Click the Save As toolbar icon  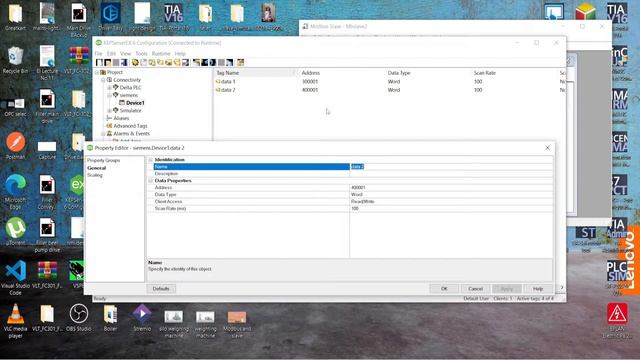point(124,62)
